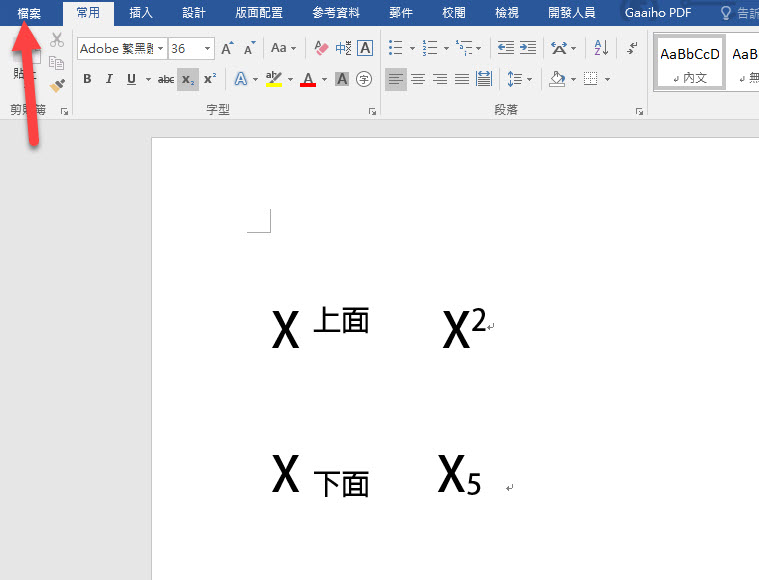Switch to the 檢視 tab

tap(507, 13)
